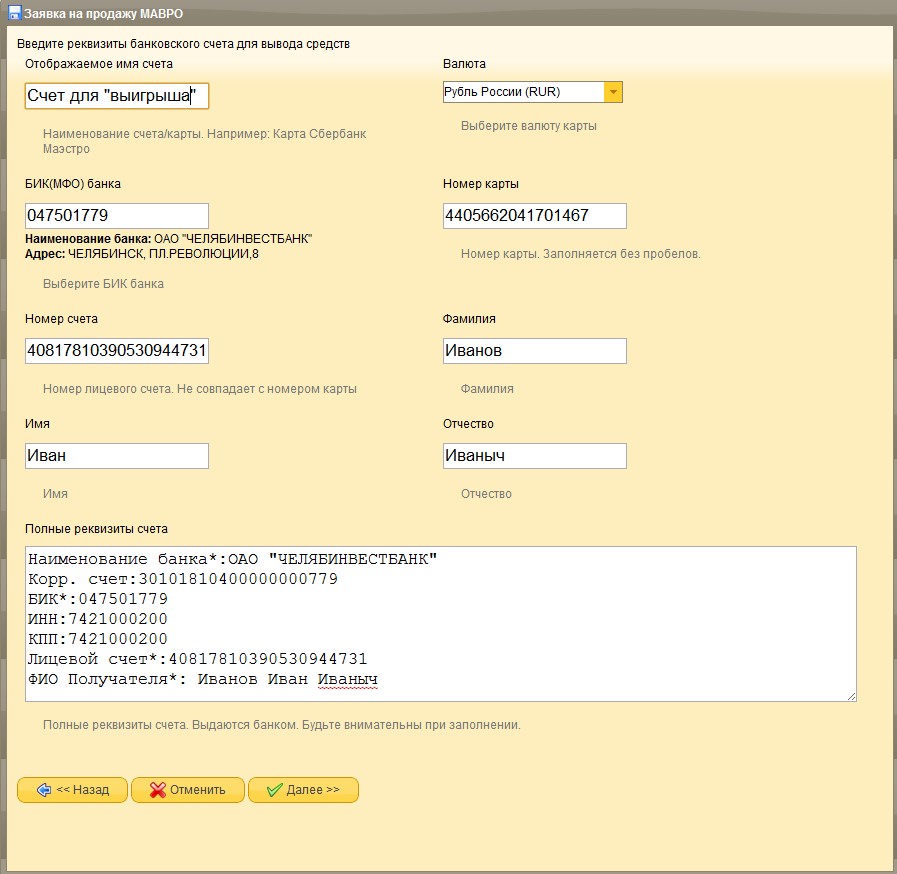Click the ИНН:7421000200 line
Viewport: 897px width, 874px height.
(x=98, y=619)
